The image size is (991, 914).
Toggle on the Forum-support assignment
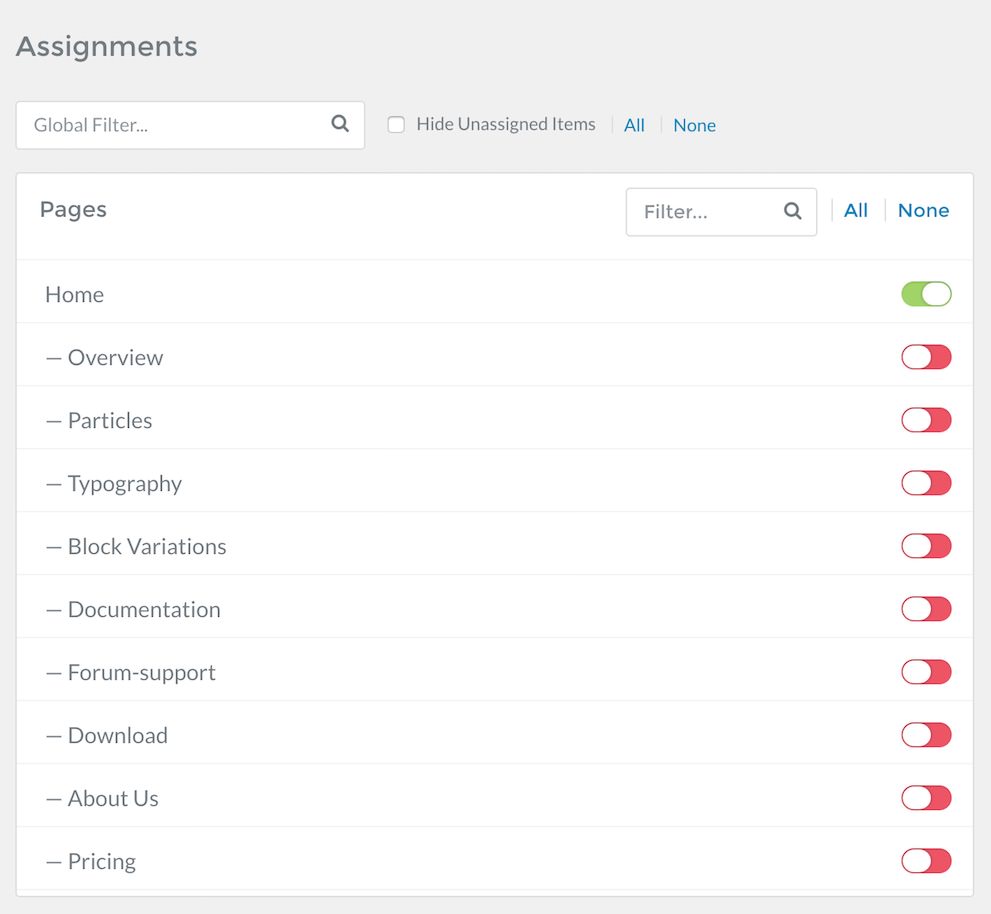(926, 672)
